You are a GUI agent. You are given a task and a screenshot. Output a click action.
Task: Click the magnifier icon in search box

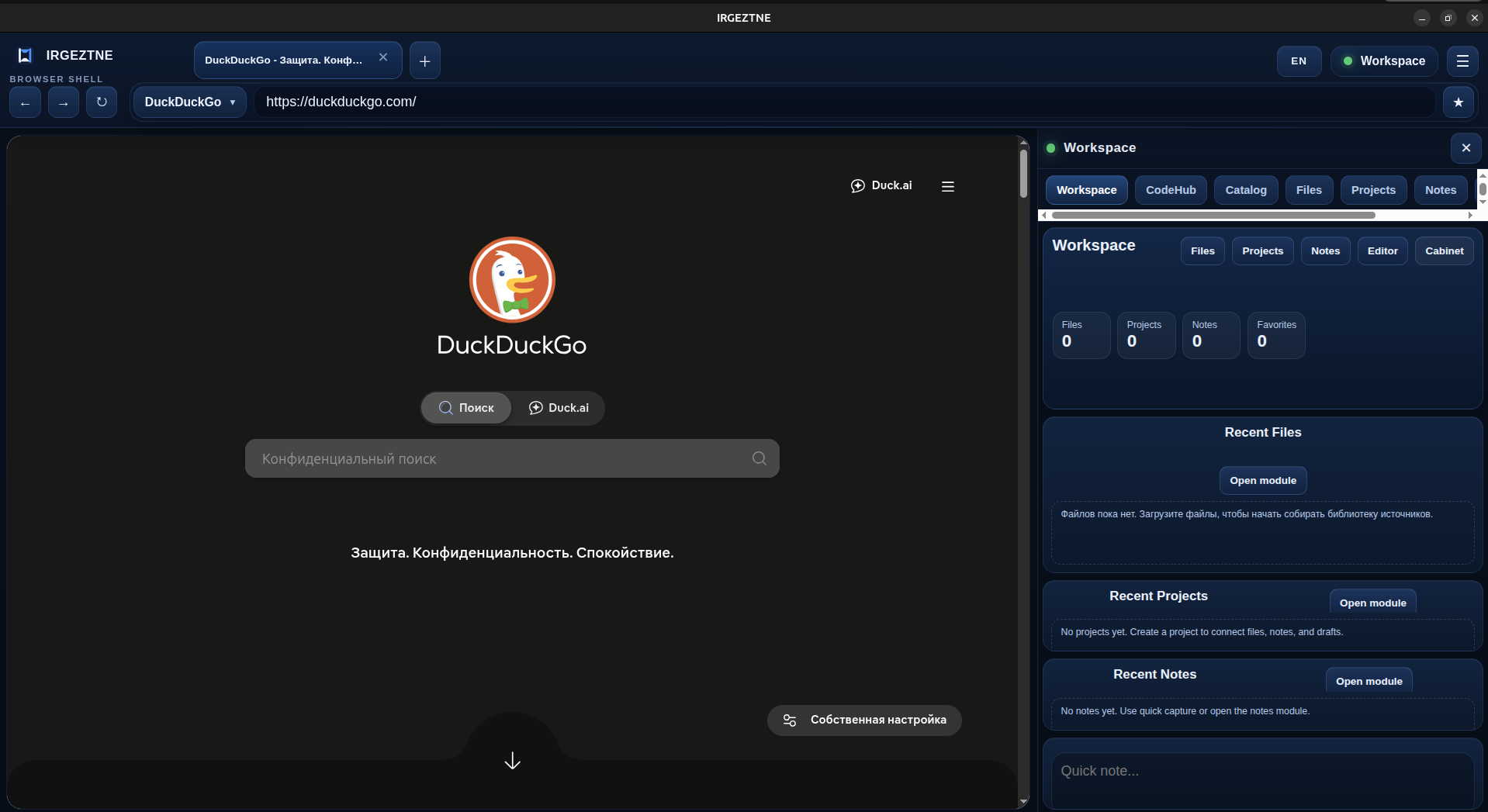760,458
